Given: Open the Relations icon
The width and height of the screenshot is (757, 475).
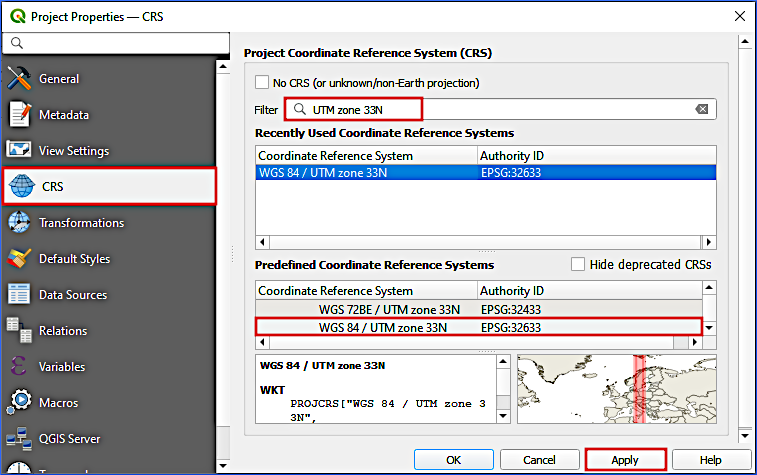Looking at the screenshot, I should point(19,330).
